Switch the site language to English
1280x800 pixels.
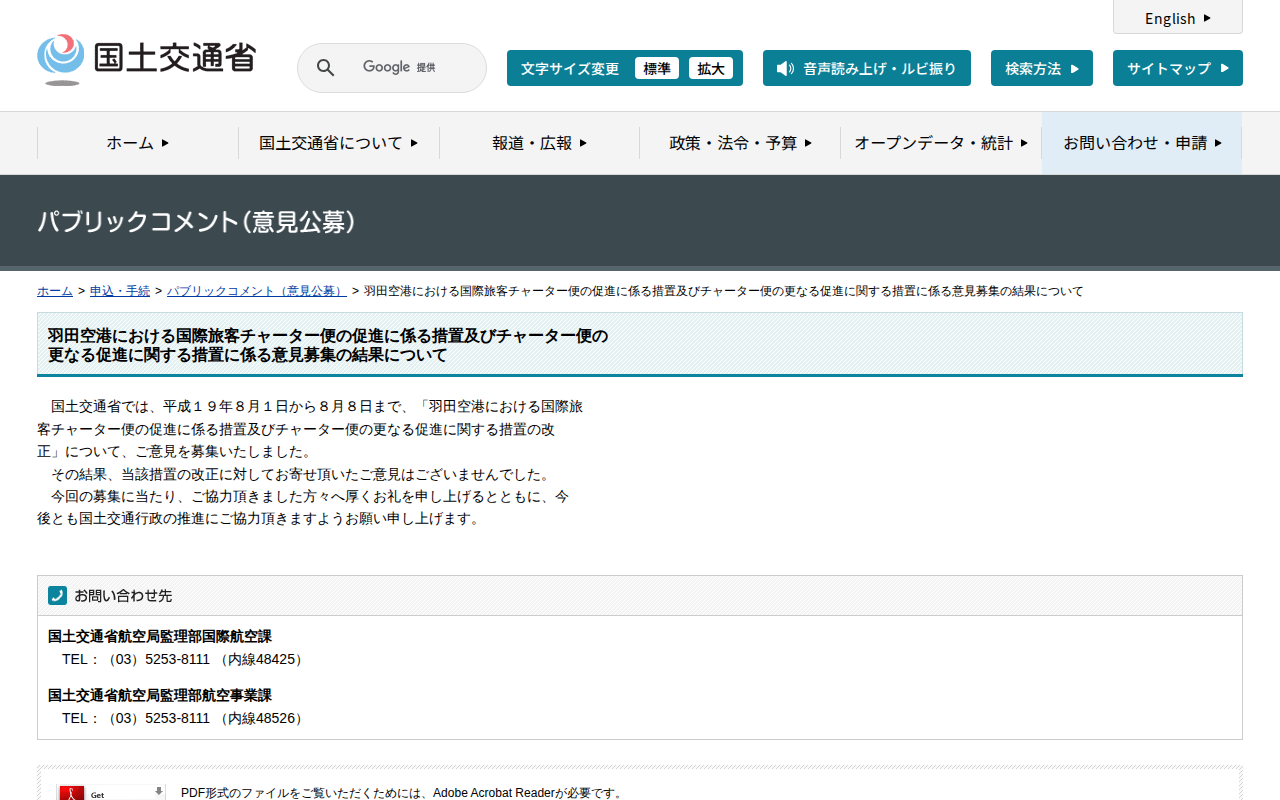1178,18
